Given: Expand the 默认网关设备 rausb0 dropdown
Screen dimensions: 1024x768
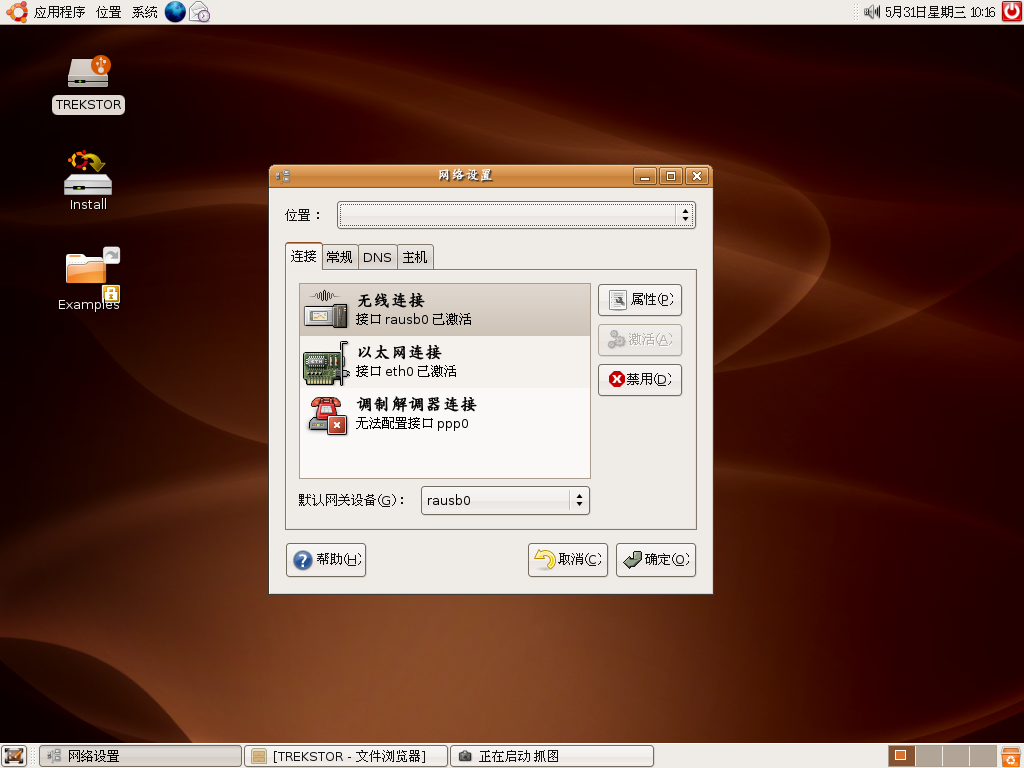Looking at the screenshot, I should 505,500.
